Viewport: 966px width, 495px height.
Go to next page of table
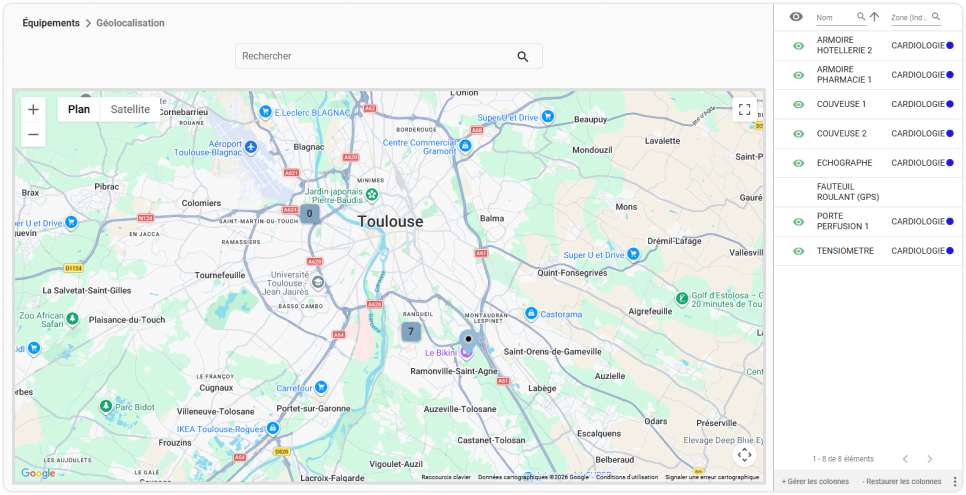pyautogui.click(x=930, y=459)
